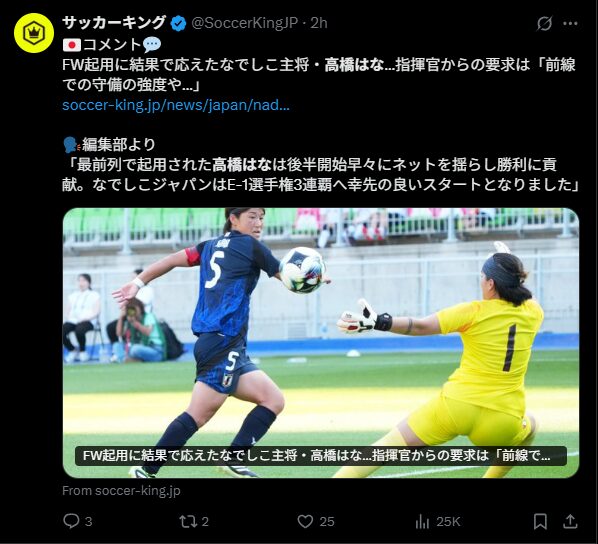Viewport: 598px width, 544px height.
Task: Click the 2h timestamp
Action: click(319, 23)
